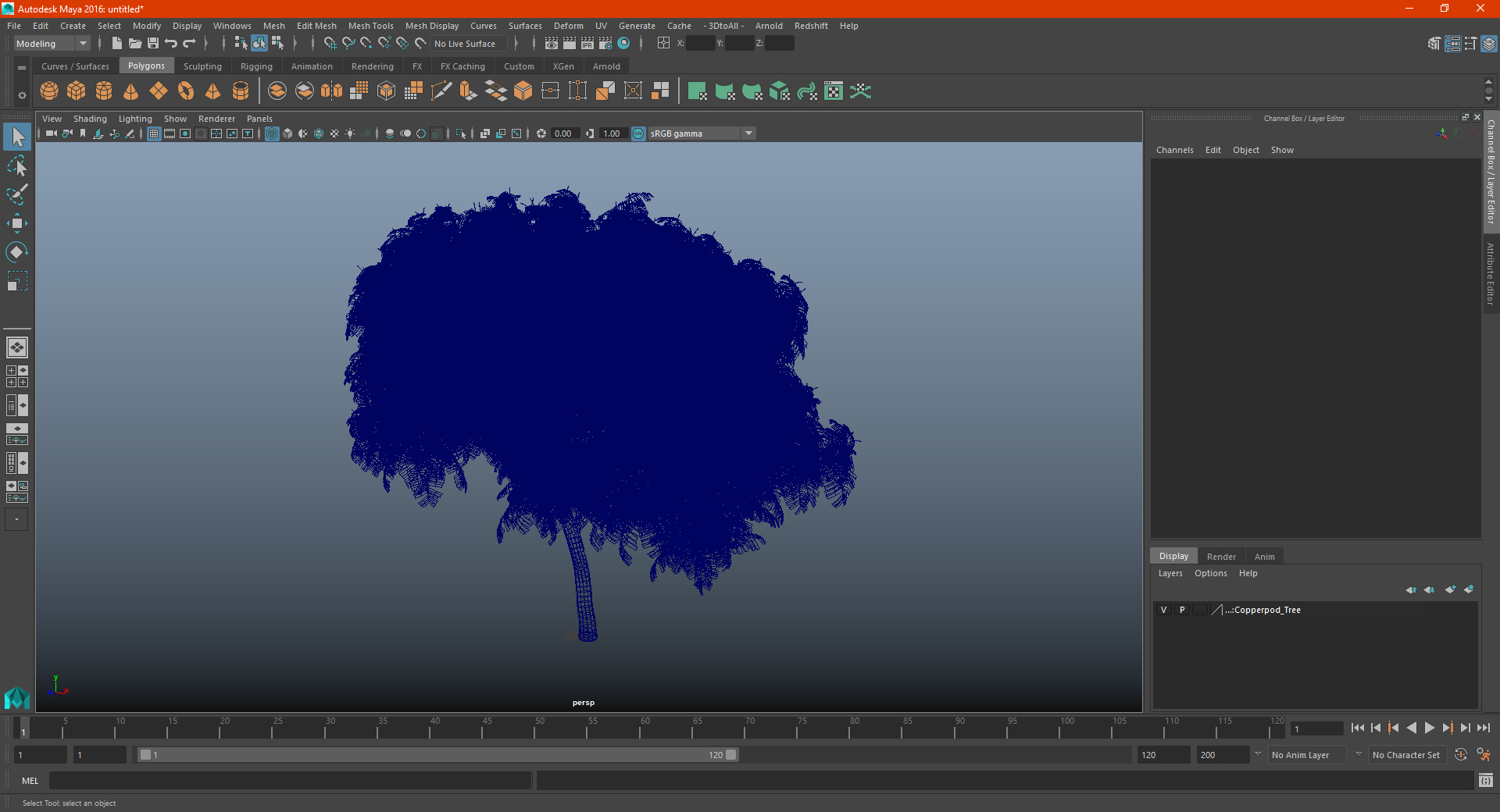Toggle the auto keyframe button
The width and height of the screenshot is (1500, 812).
pyautogui.click(x=1461, y=755)
